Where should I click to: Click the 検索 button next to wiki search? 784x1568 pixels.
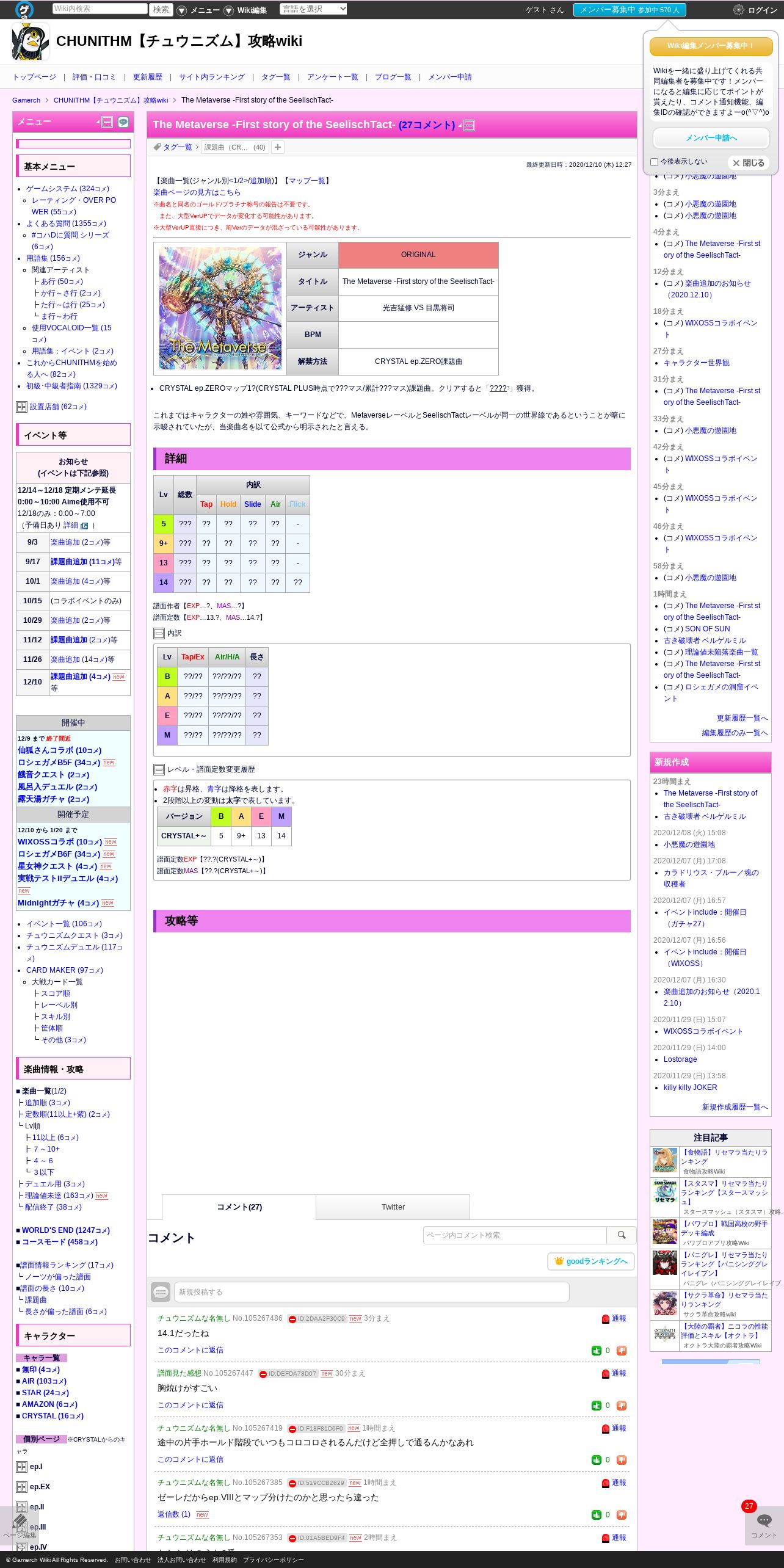tap(161, 10)
